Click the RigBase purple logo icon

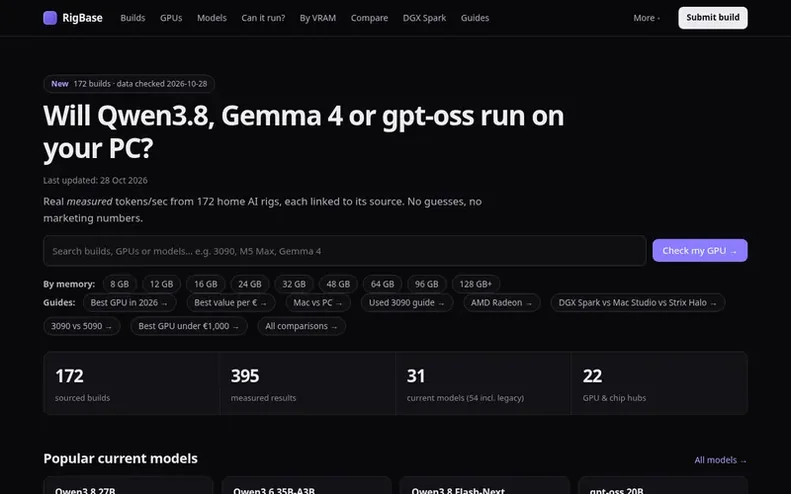[x=50, y=18]
